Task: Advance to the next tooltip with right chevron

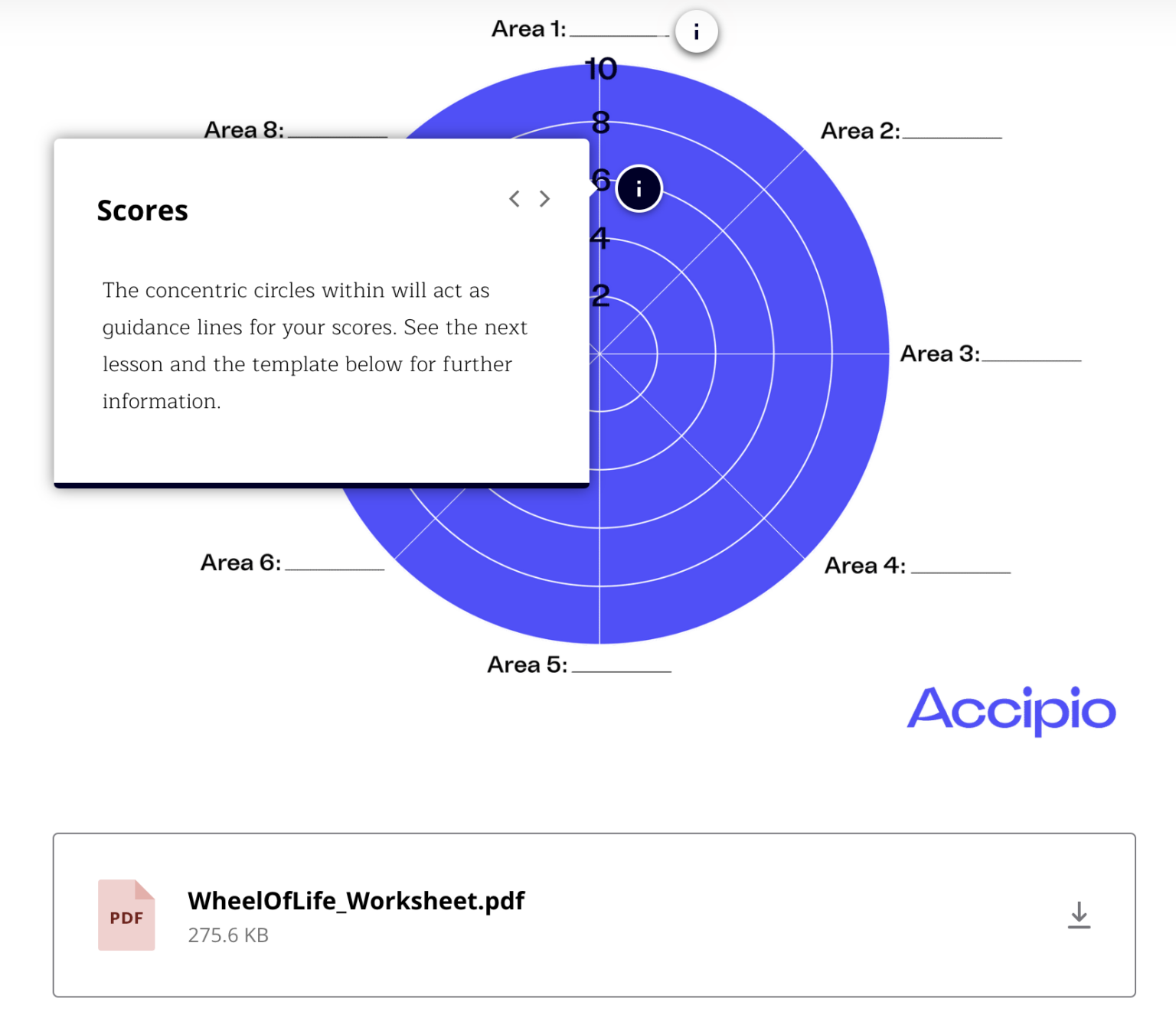Action: 544,199
